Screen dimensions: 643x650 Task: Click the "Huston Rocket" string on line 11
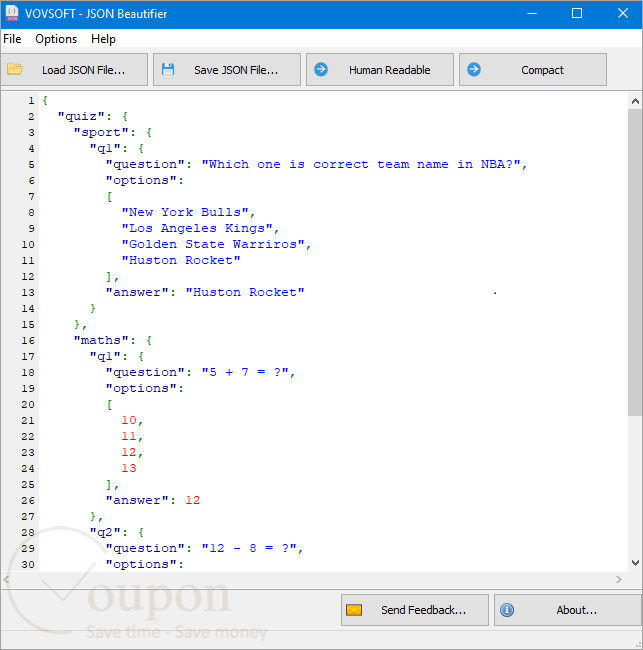click(x=181, y=260)
